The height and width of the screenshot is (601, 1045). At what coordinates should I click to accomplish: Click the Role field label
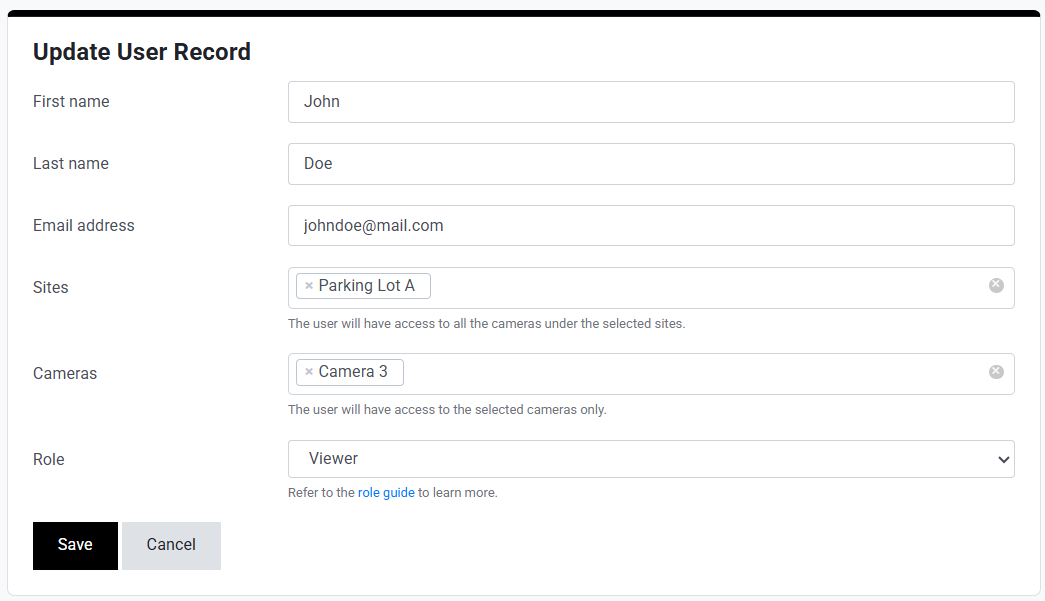coord(49,460)
